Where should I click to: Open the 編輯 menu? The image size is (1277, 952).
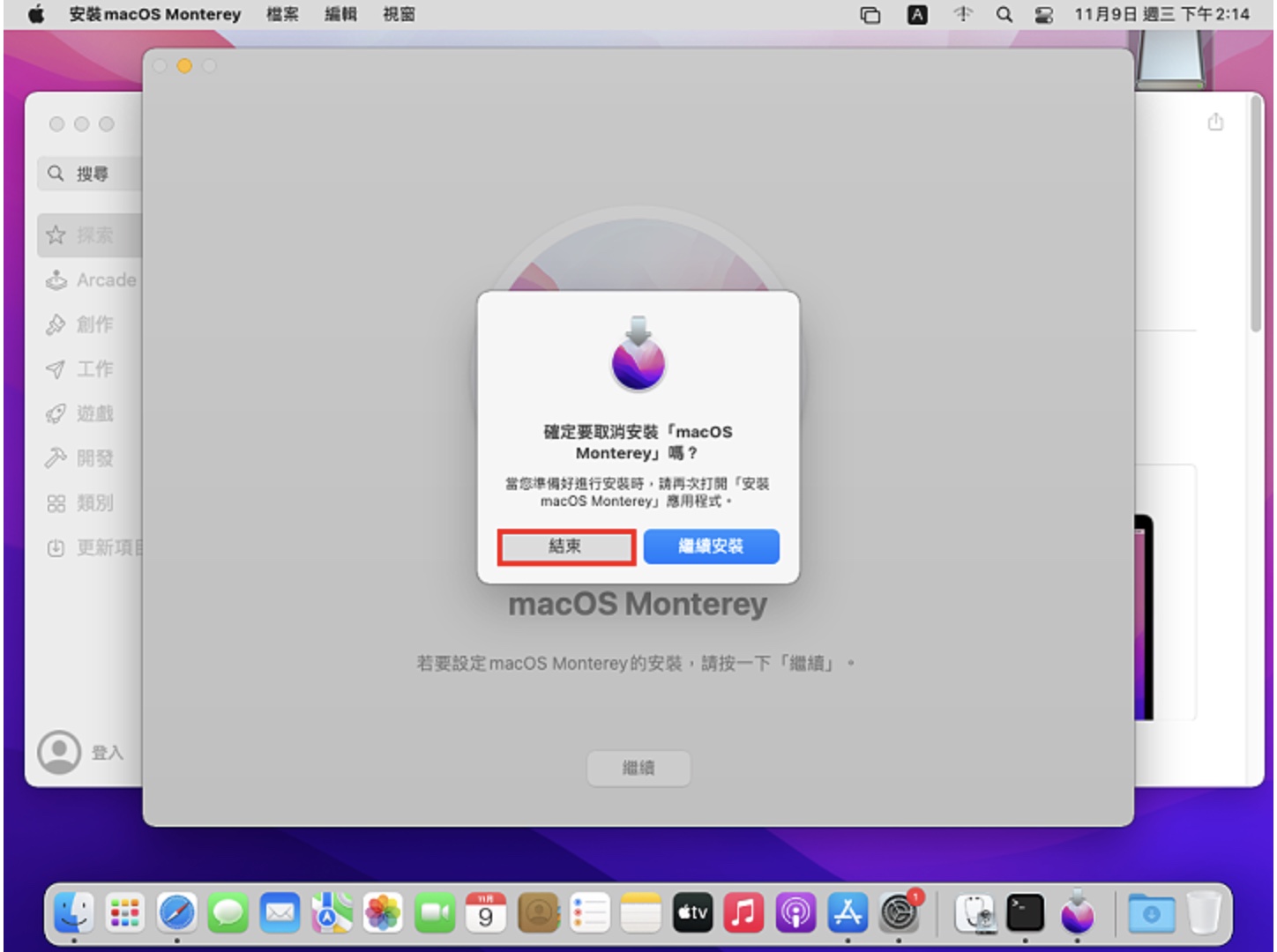(x=340, y=14)
